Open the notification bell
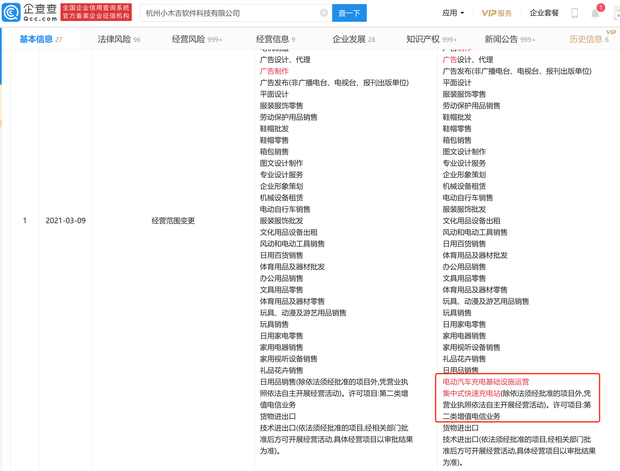620x471 pixels. [595, 13]
